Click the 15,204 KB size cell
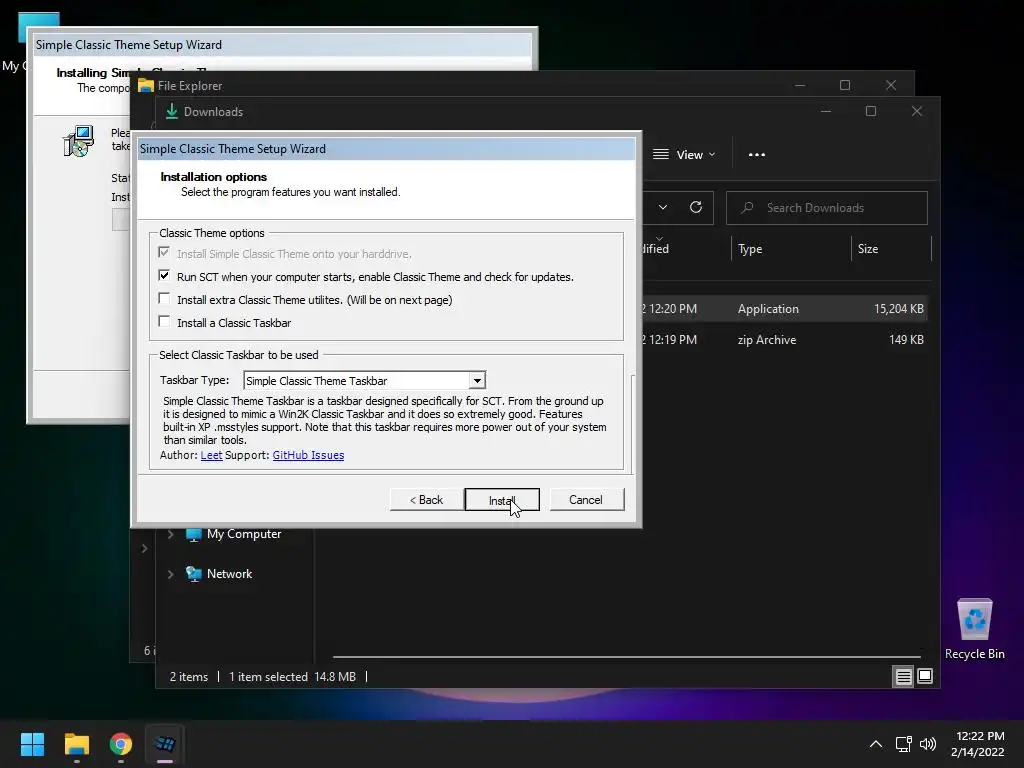The image size is (1024, 768). tap(899, 308)
